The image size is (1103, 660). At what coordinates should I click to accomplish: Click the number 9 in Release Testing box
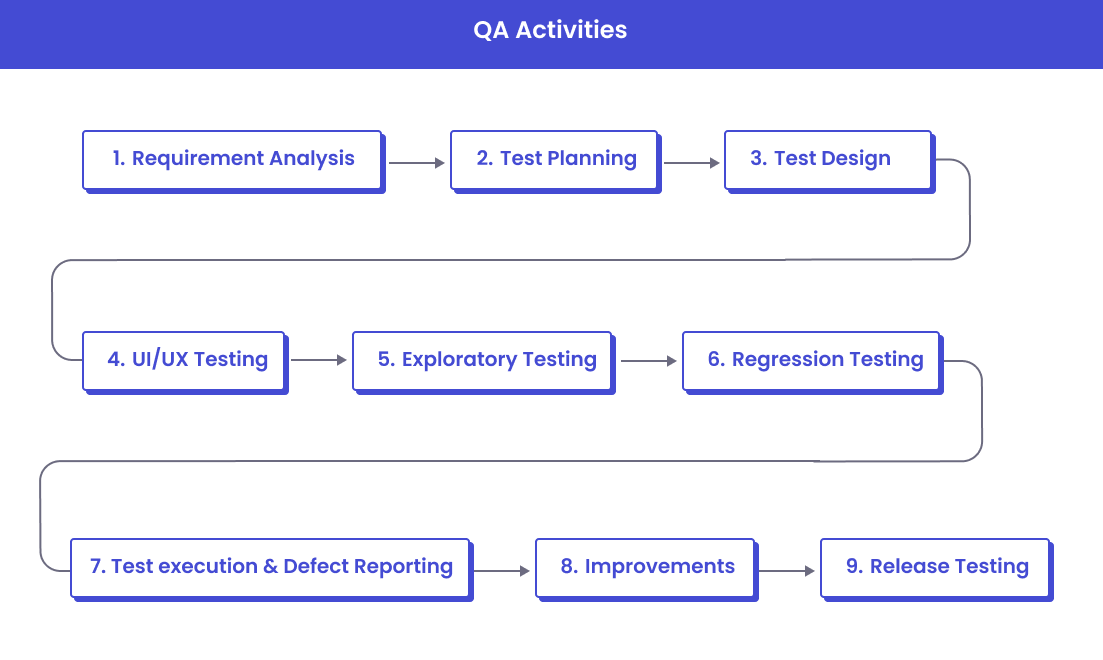853,567
